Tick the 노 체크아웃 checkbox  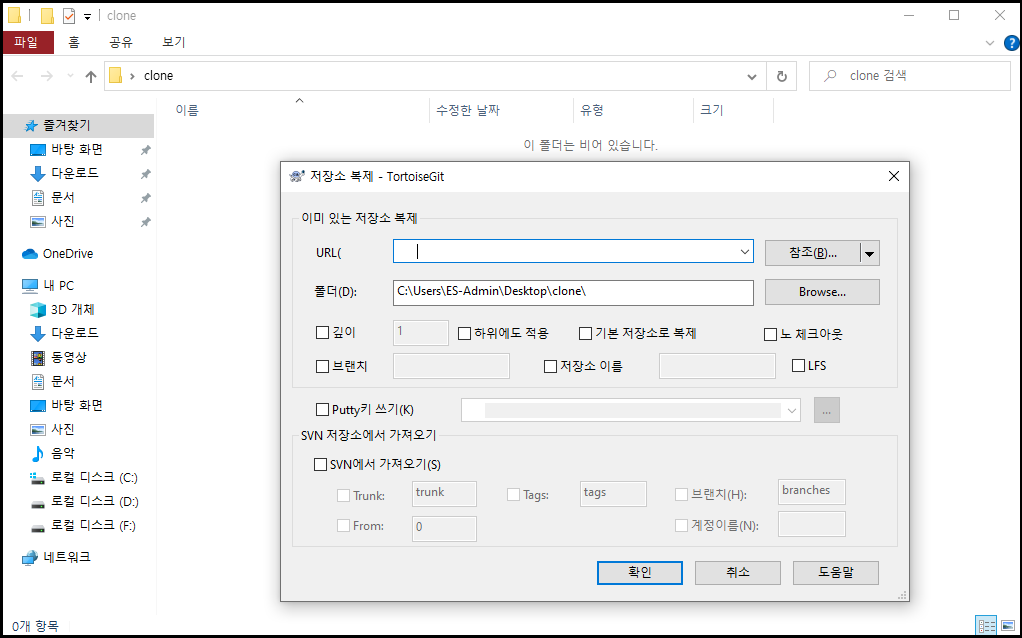coord(770,334)
